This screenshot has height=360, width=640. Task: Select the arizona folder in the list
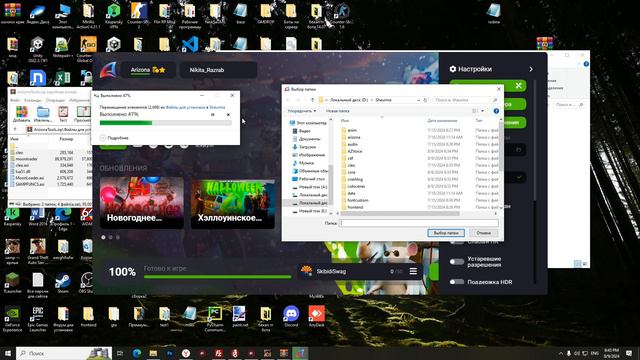(354, 138)
